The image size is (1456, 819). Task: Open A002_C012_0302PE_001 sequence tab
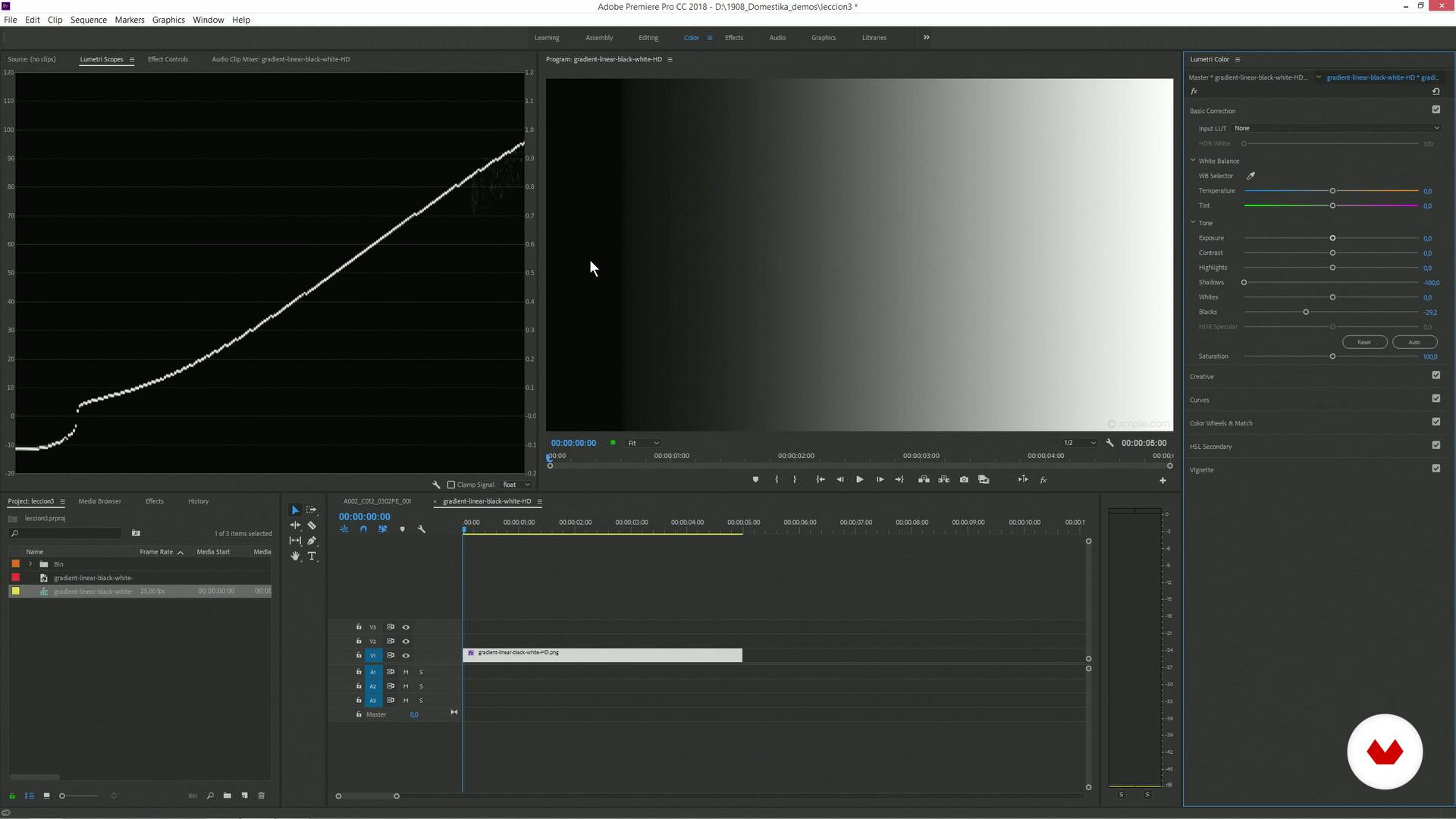click(377, 501)
